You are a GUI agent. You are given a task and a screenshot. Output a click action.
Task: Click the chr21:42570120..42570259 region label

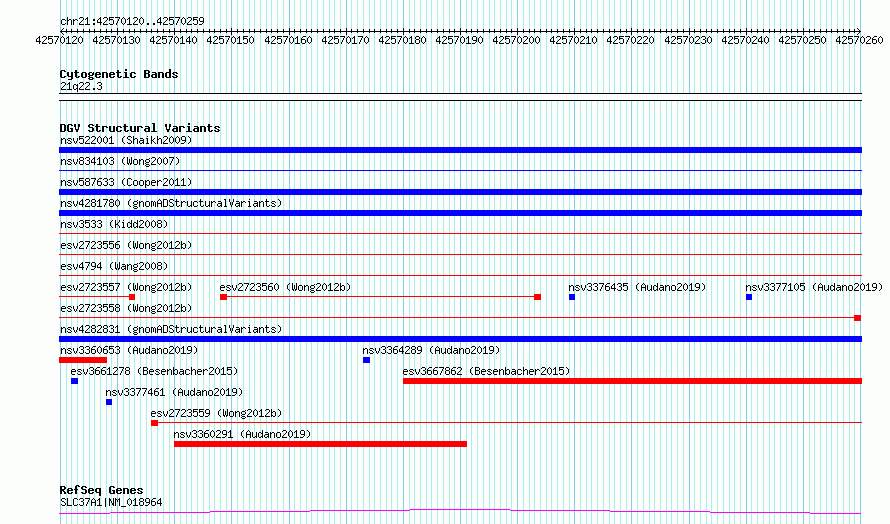point(132,21)
